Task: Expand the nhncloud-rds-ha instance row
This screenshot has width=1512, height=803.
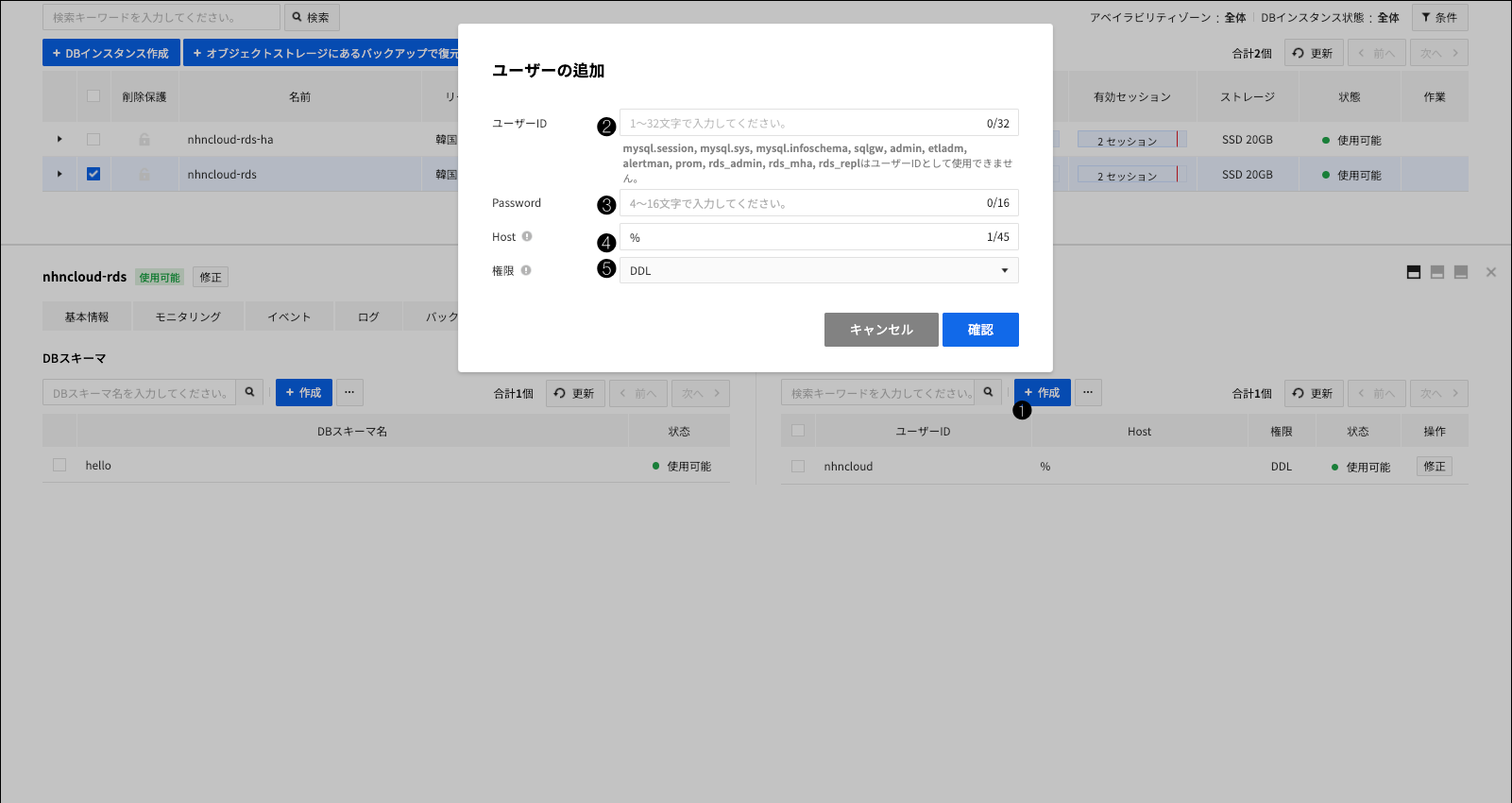Action: point(59,139)
